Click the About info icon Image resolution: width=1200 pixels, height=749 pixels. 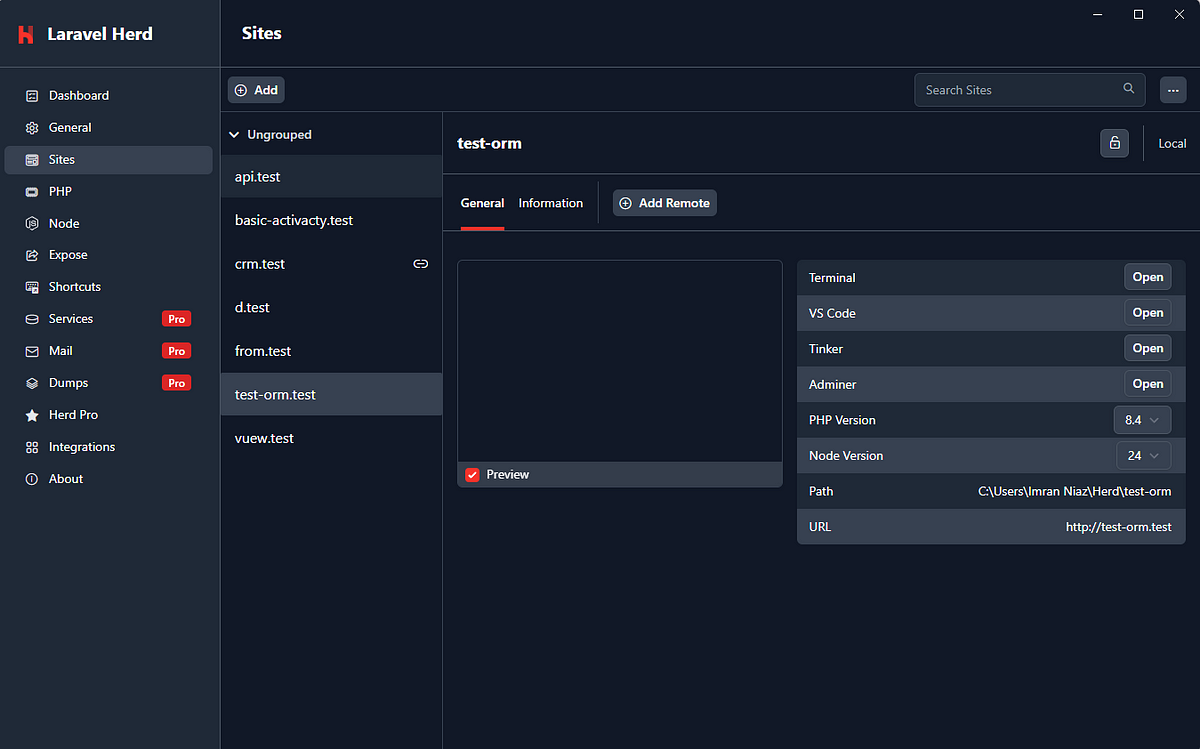pos(32,479)
